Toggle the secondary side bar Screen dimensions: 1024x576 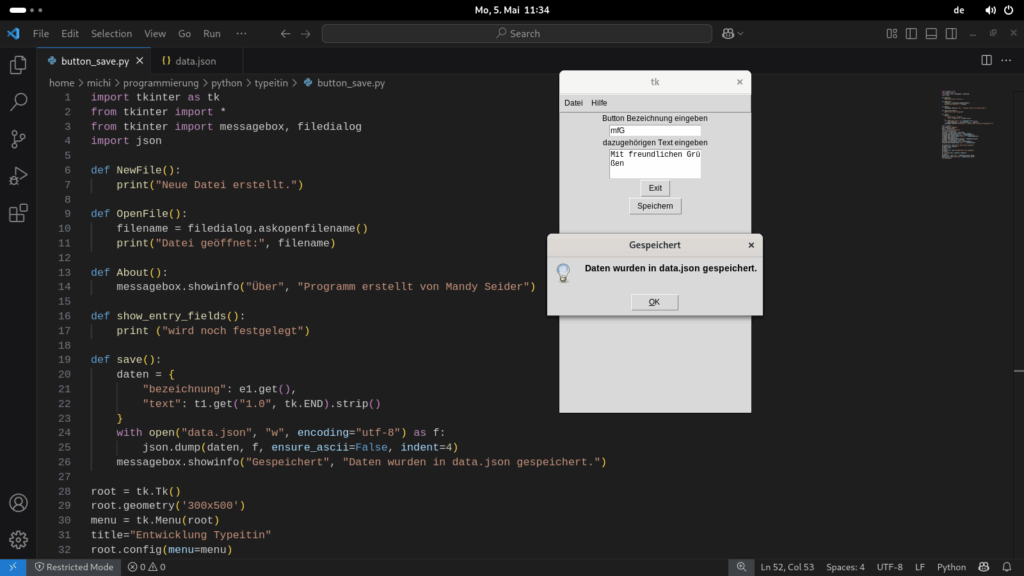click(x=952, y=33)
